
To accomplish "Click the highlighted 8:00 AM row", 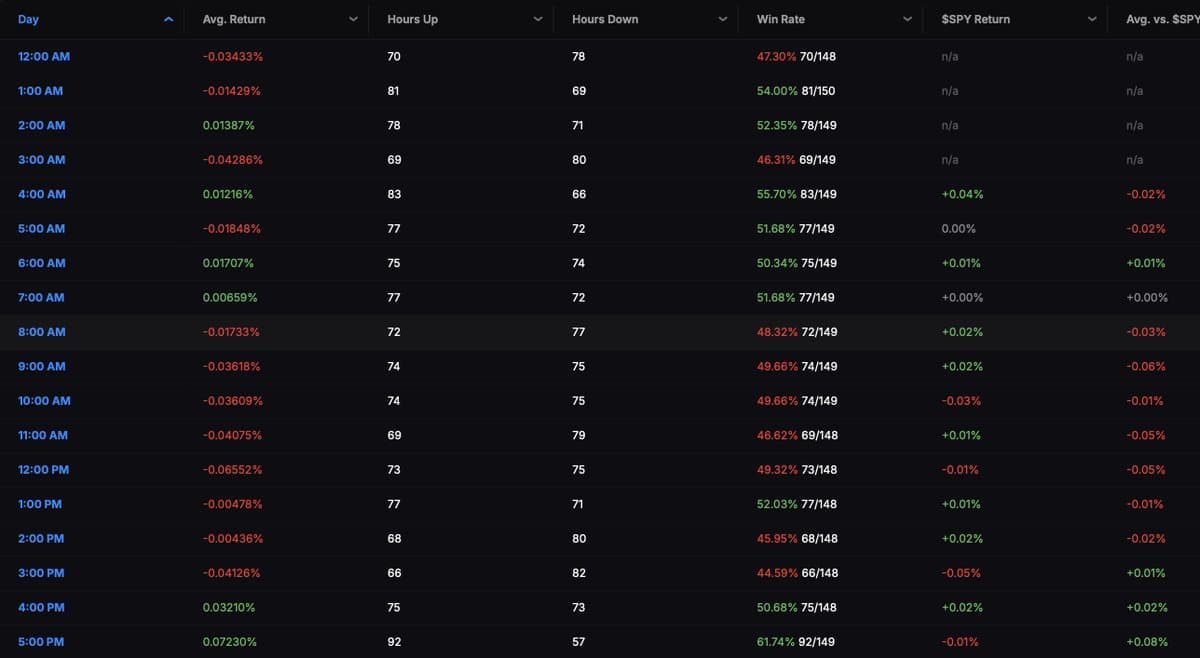I will 600,331.
